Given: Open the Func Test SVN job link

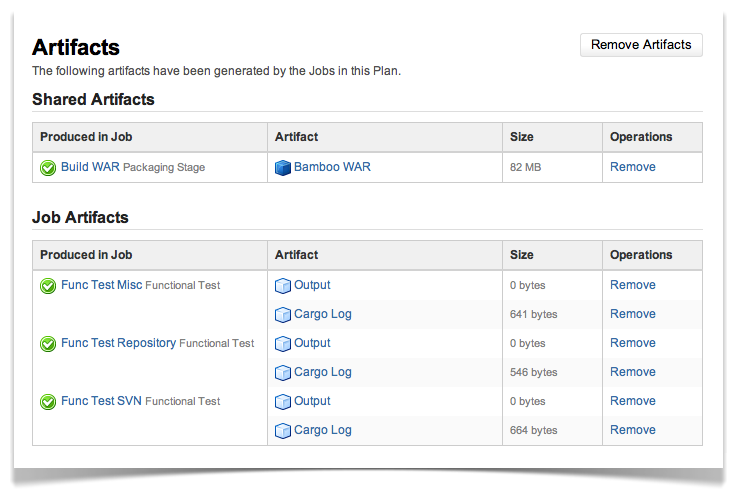Looking at the screenshot, I should coord(101,401).
